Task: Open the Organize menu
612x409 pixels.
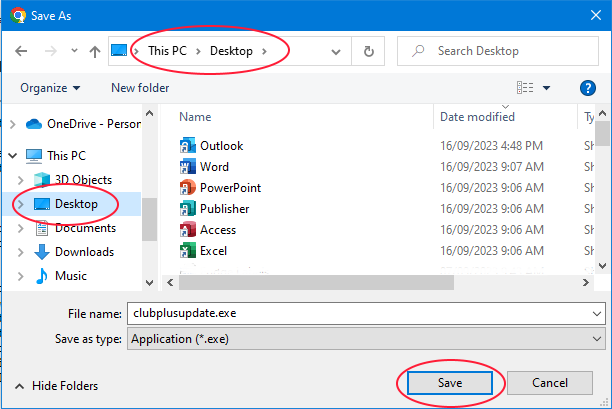Action: [50, 88]
